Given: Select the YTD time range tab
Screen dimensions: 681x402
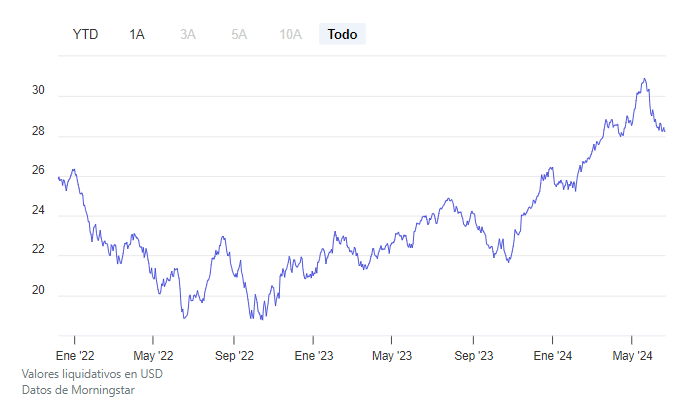Looking at the screenshot, I should [86, 34].
